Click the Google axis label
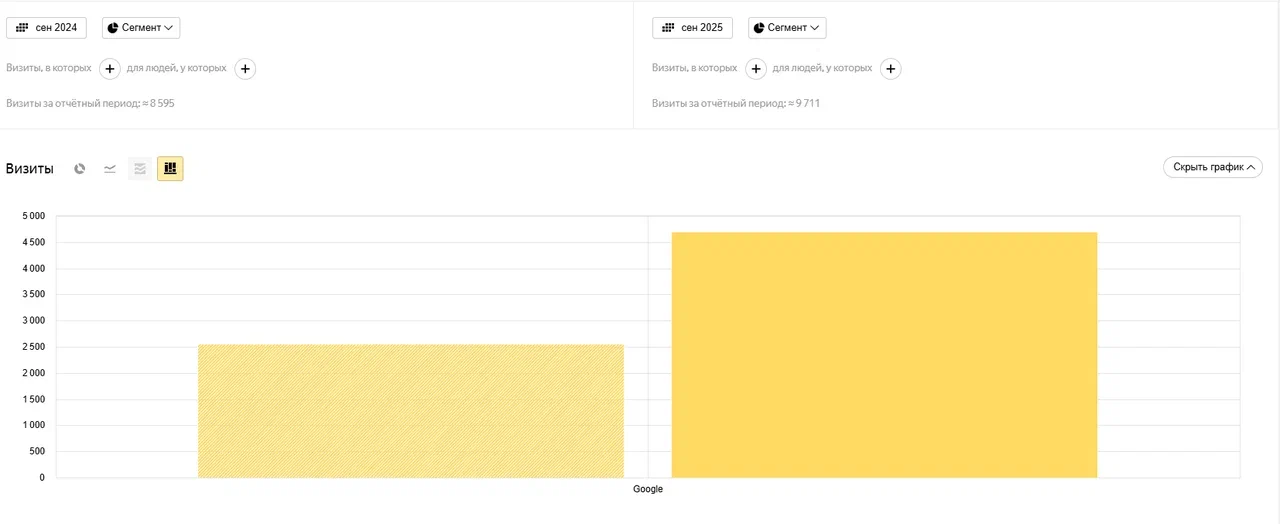1280x524 pixels. [x=648, y=489]
